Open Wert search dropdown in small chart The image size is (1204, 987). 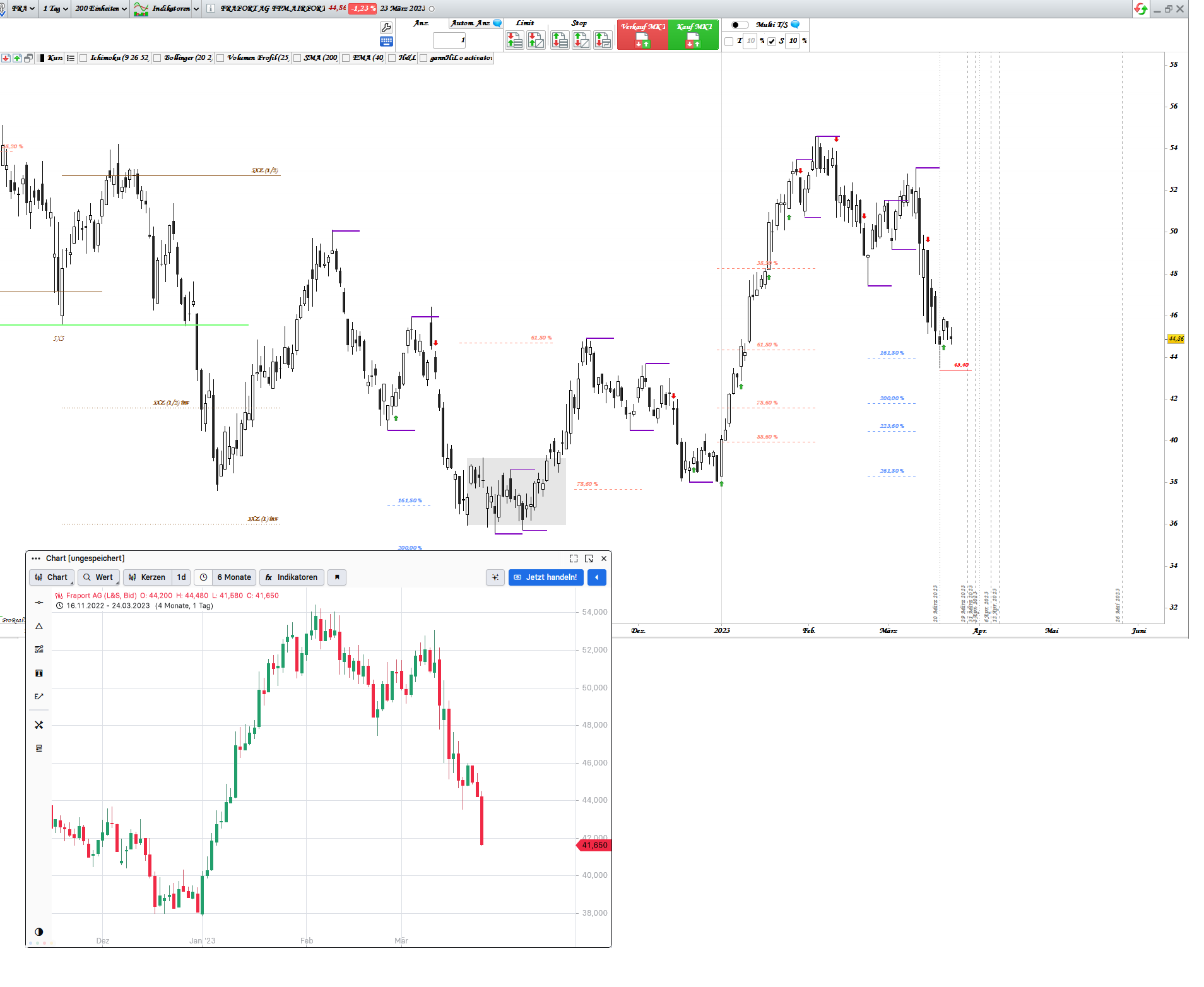point(98,577)
